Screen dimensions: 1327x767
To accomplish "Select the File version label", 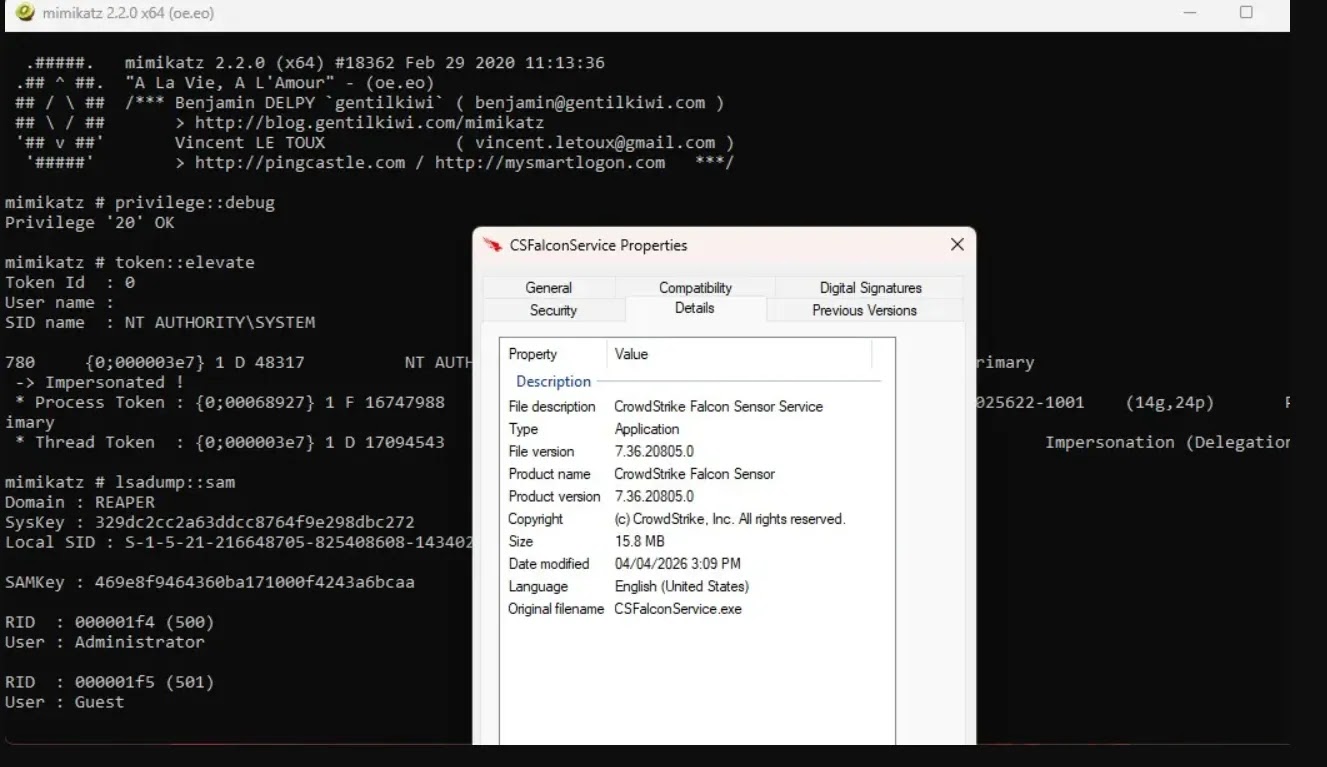I will coord(541,451).
